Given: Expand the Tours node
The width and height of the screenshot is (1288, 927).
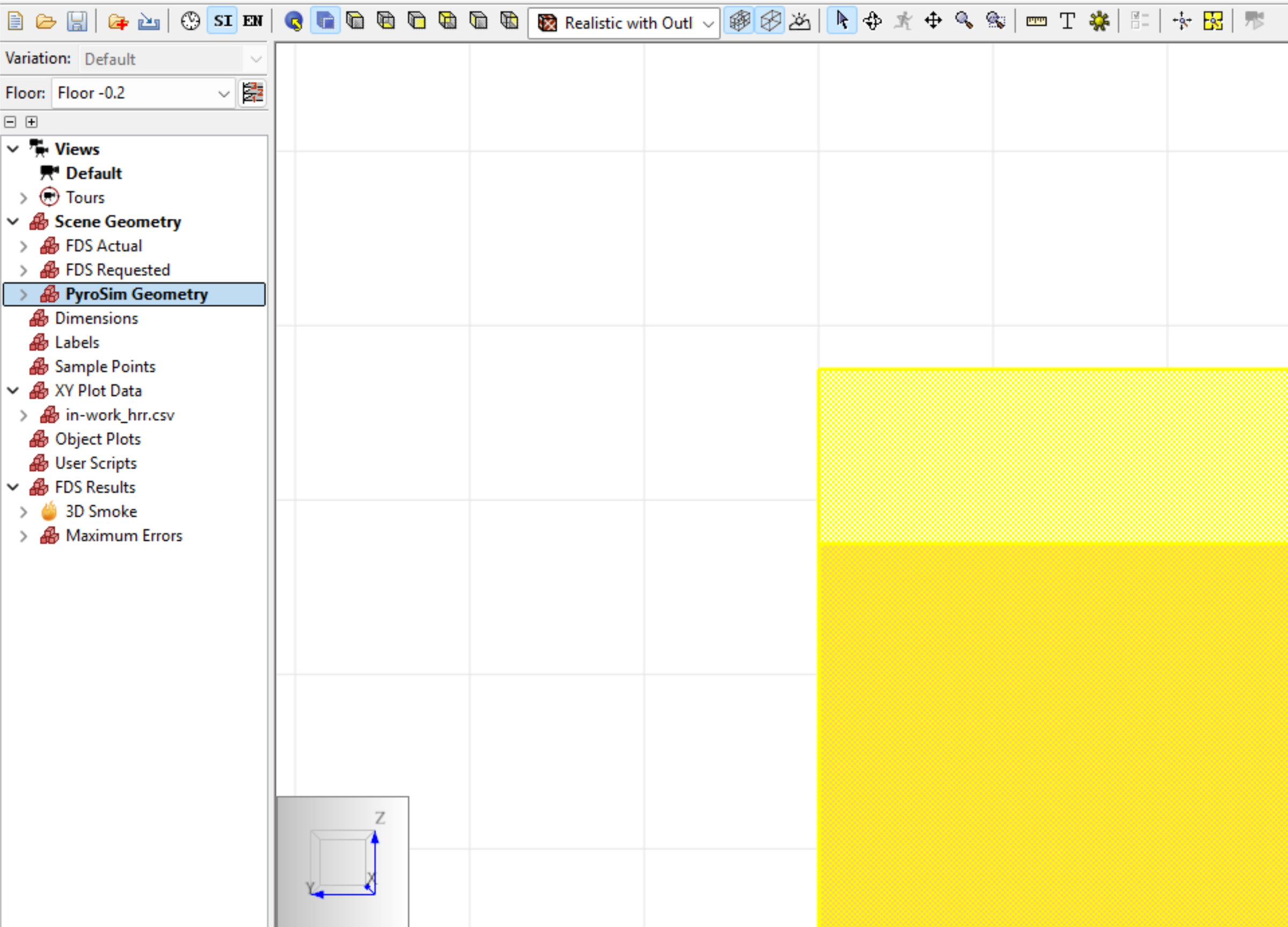Looking at the screenshot, I should click(x=23, y=198).
